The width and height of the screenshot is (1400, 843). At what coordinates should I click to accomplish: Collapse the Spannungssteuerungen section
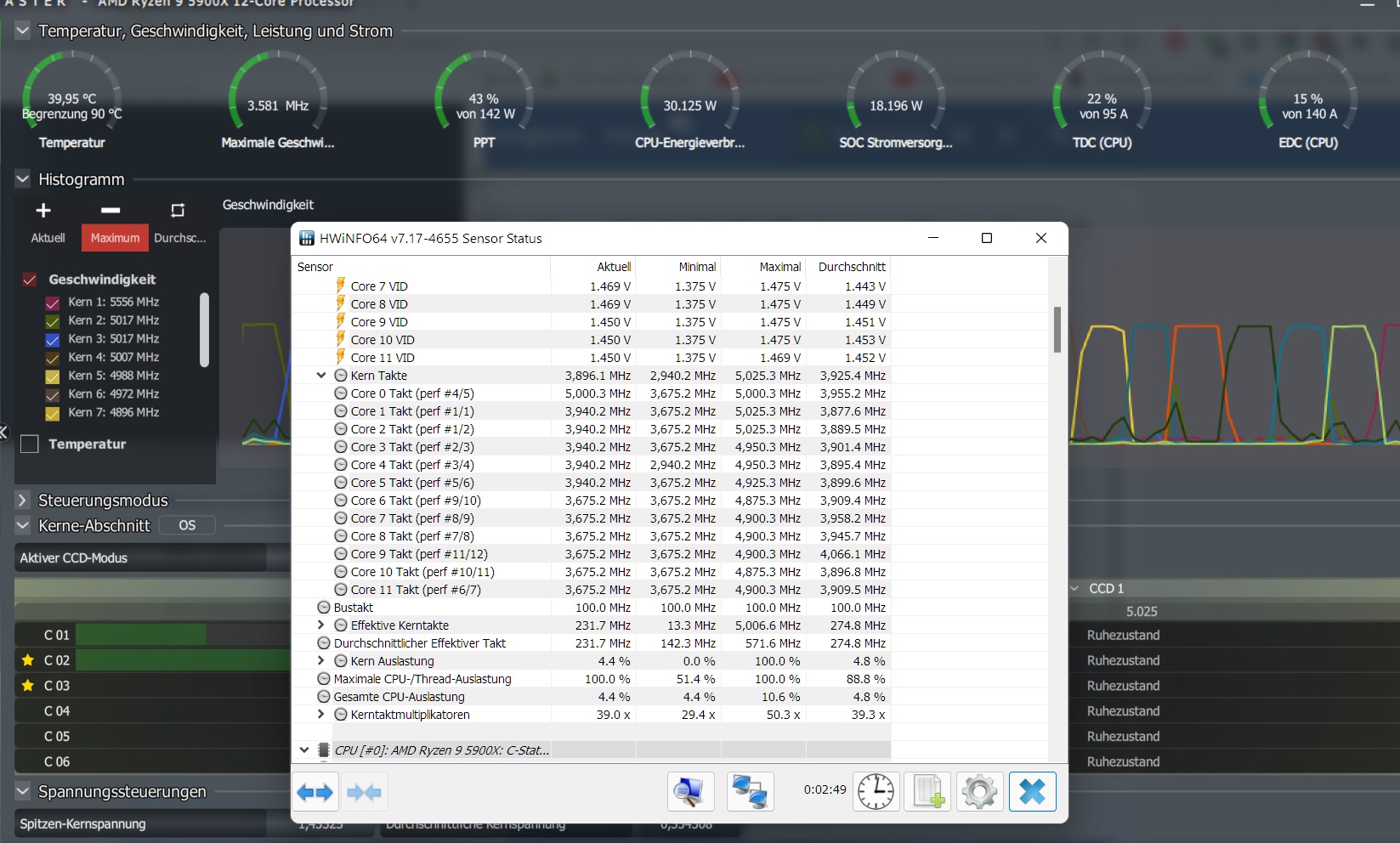(x=23, y=791)
